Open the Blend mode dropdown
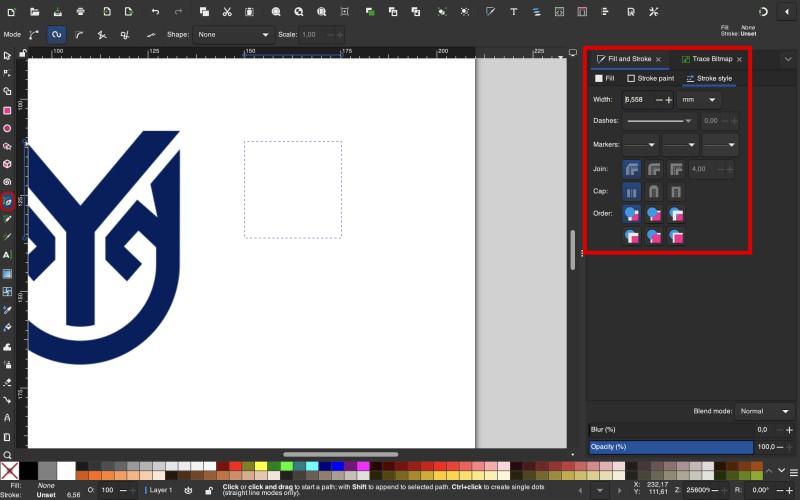 [764, 411]
